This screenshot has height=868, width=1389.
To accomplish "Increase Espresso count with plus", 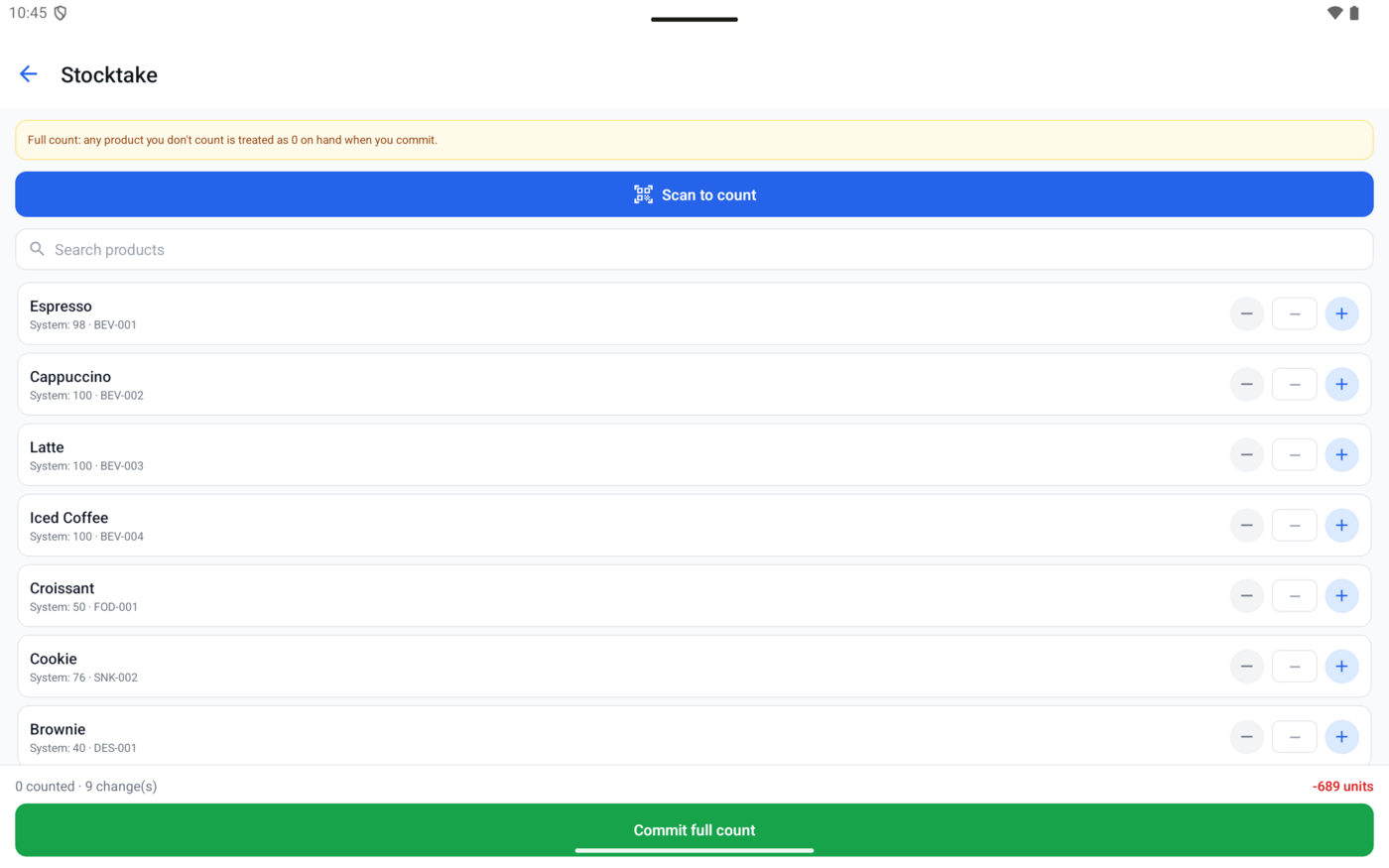I will 1341,313.
